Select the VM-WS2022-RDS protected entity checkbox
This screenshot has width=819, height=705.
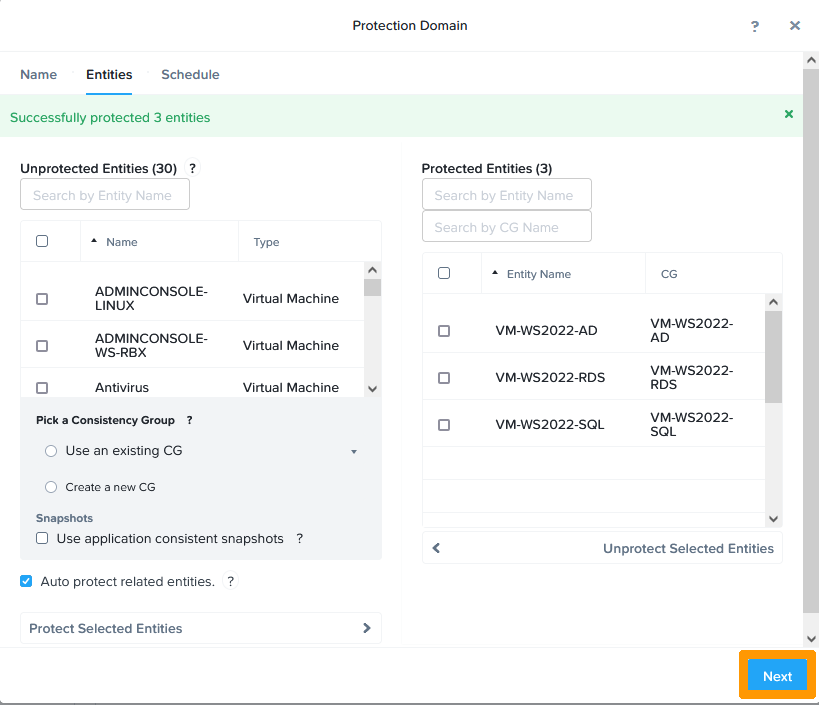point(444,378)
